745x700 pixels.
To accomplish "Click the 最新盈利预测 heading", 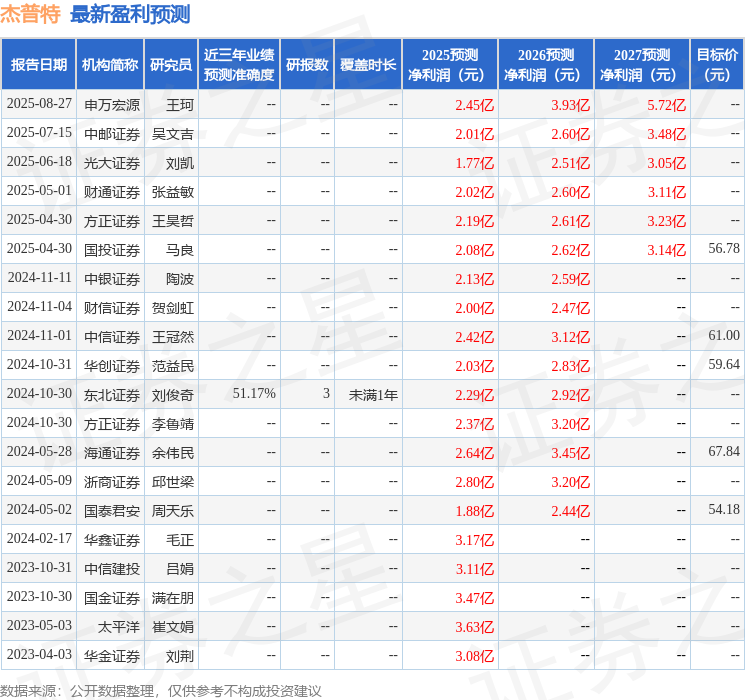I will 130,14.
